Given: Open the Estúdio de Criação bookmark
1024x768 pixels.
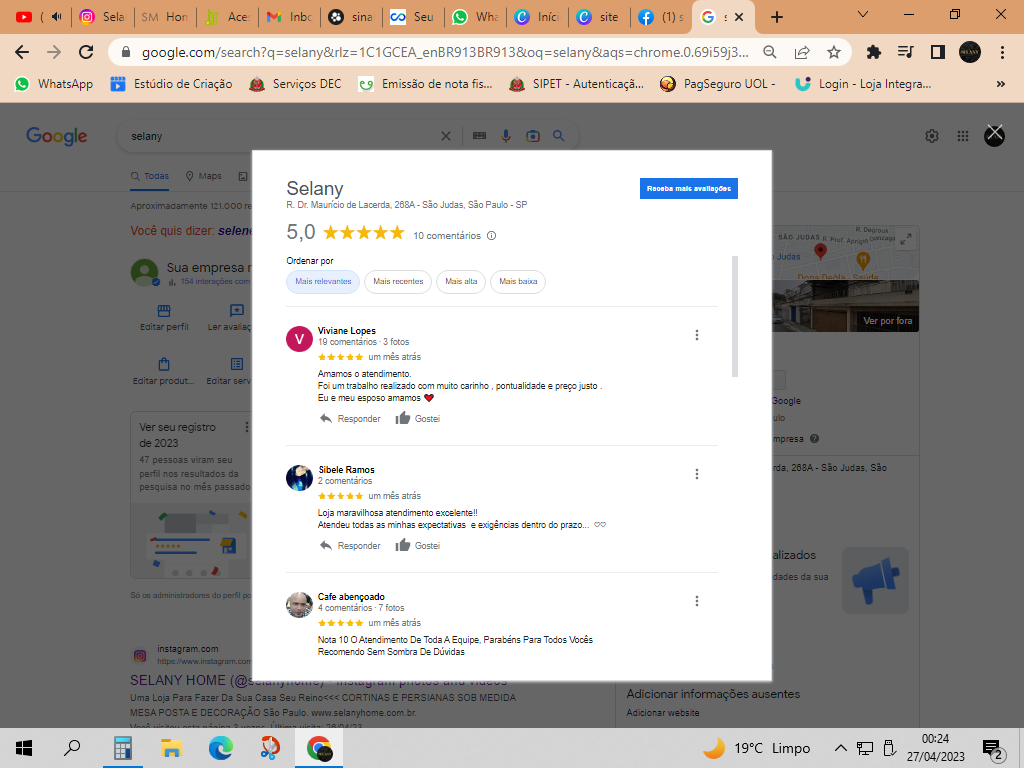Looking at the screenshot, I should click(x=172, y=84).
